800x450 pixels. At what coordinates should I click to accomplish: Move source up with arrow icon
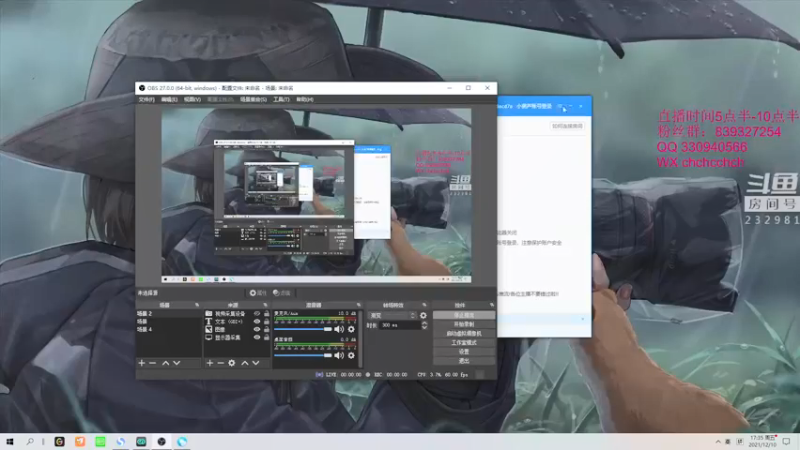(244, 363)
